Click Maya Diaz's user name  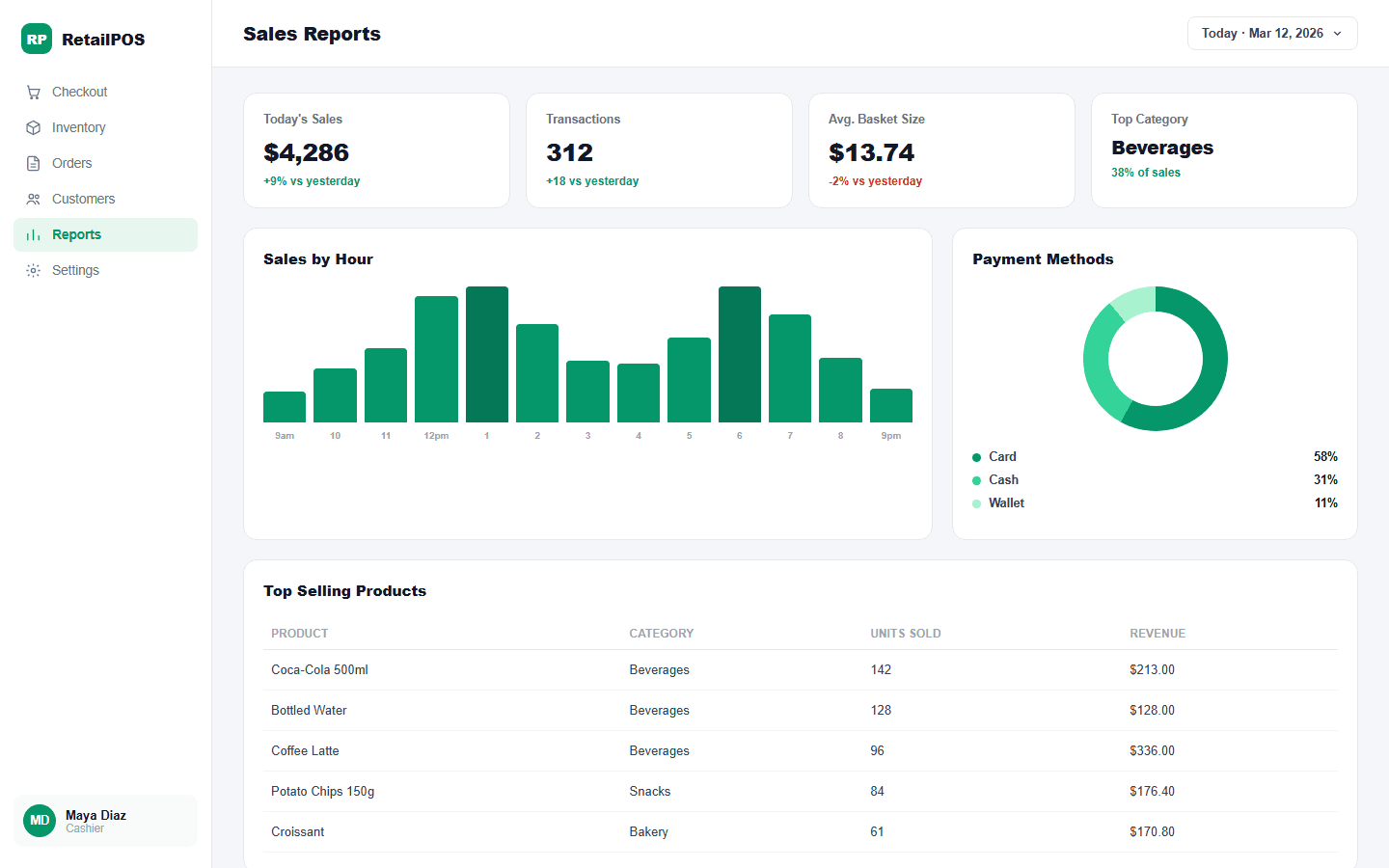click(x=96, y=815)
